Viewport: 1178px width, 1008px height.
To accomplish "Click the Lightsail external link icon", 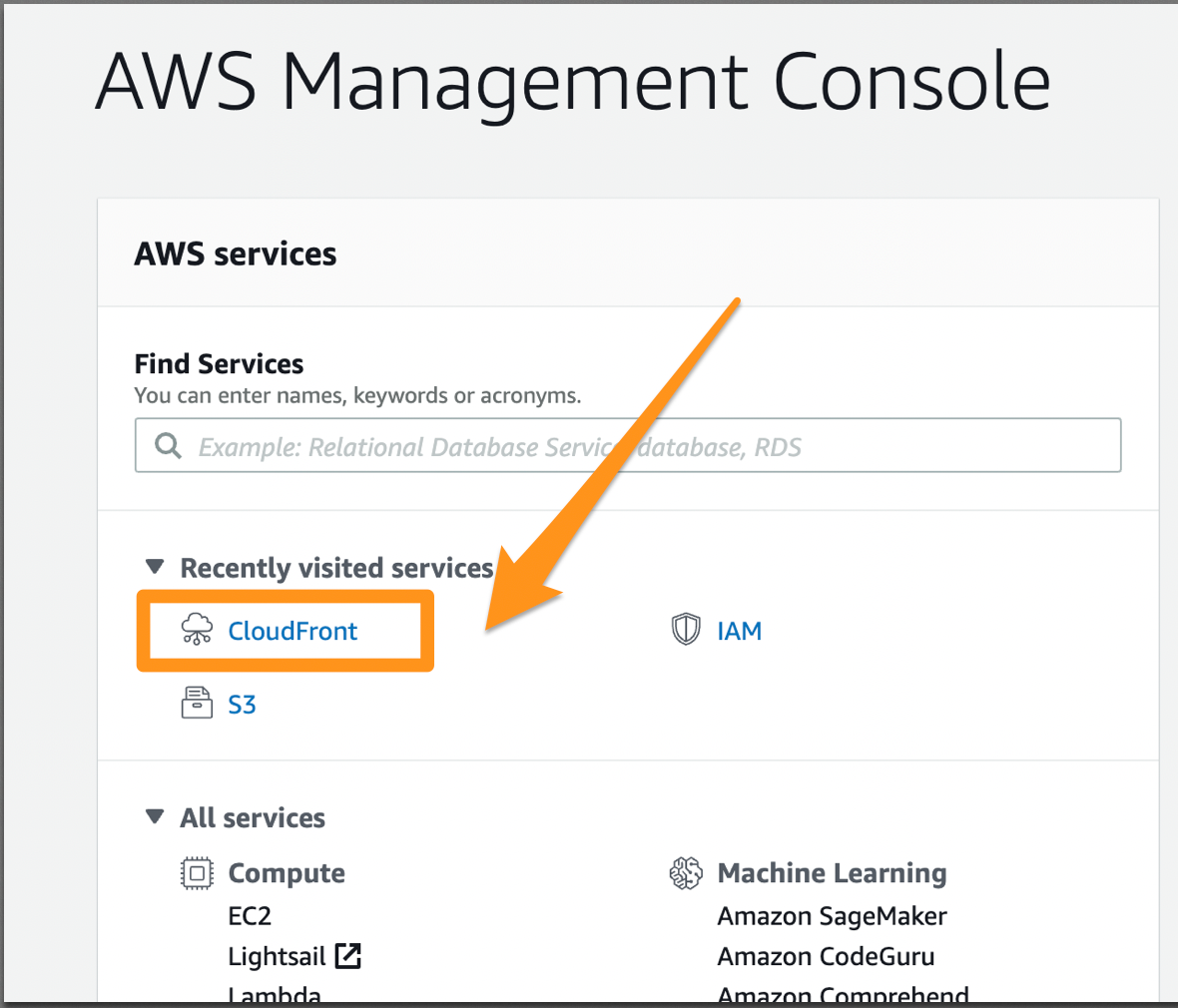I will tap(347, 956).
